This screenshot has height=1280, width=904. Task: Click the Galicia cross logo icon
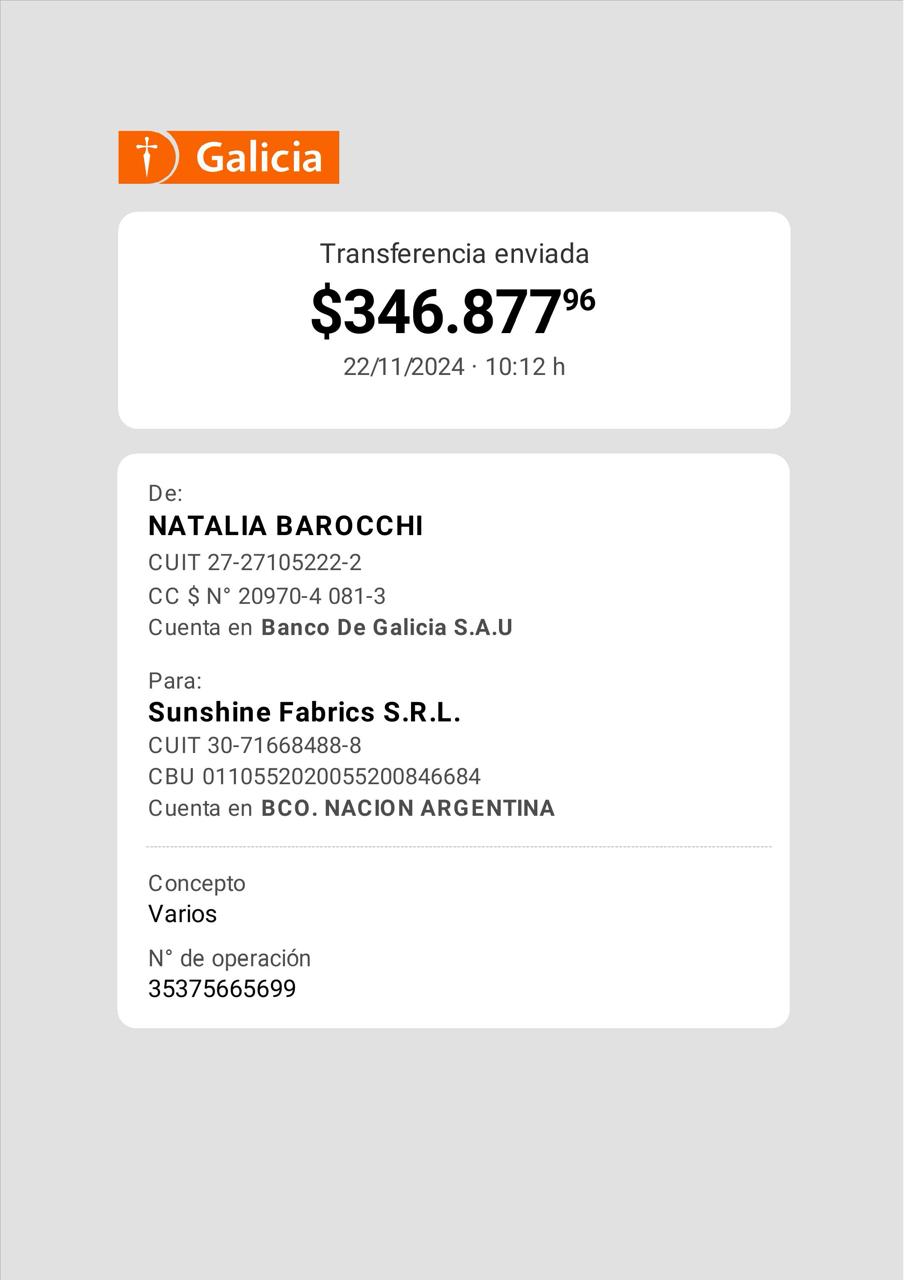click(x=148, y=157)
